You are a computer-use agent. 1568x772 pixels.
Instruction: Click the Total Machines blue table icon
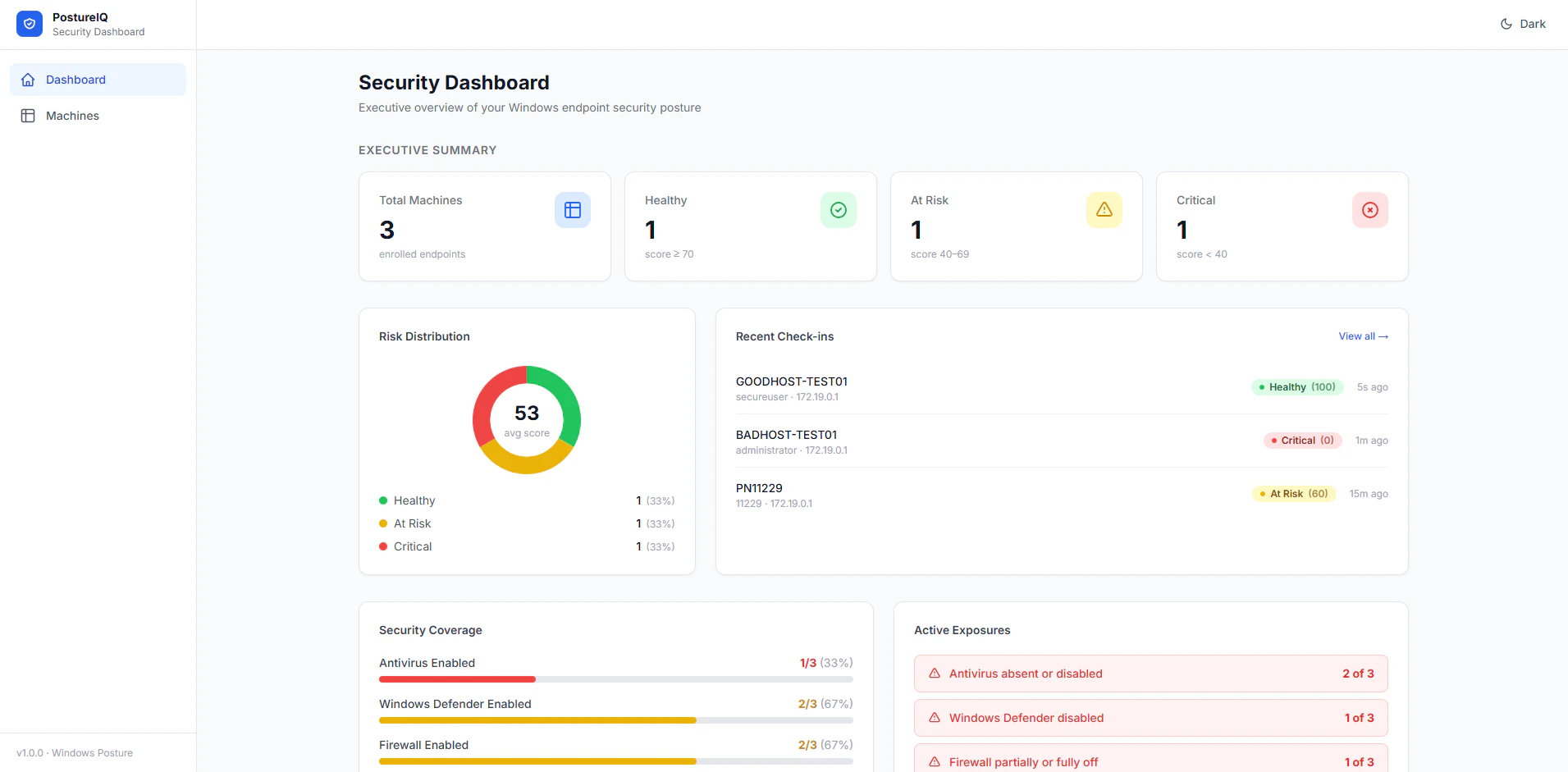(573, 210)
